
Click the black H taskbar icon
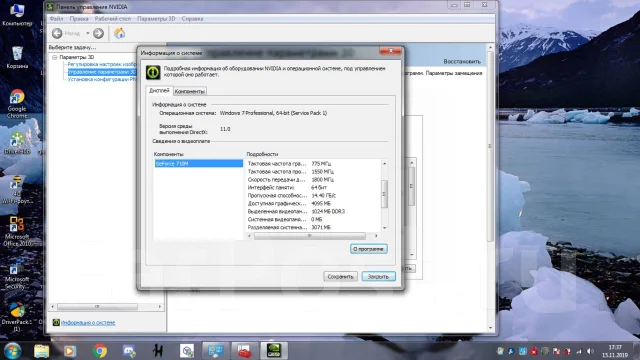click(158, 351)
